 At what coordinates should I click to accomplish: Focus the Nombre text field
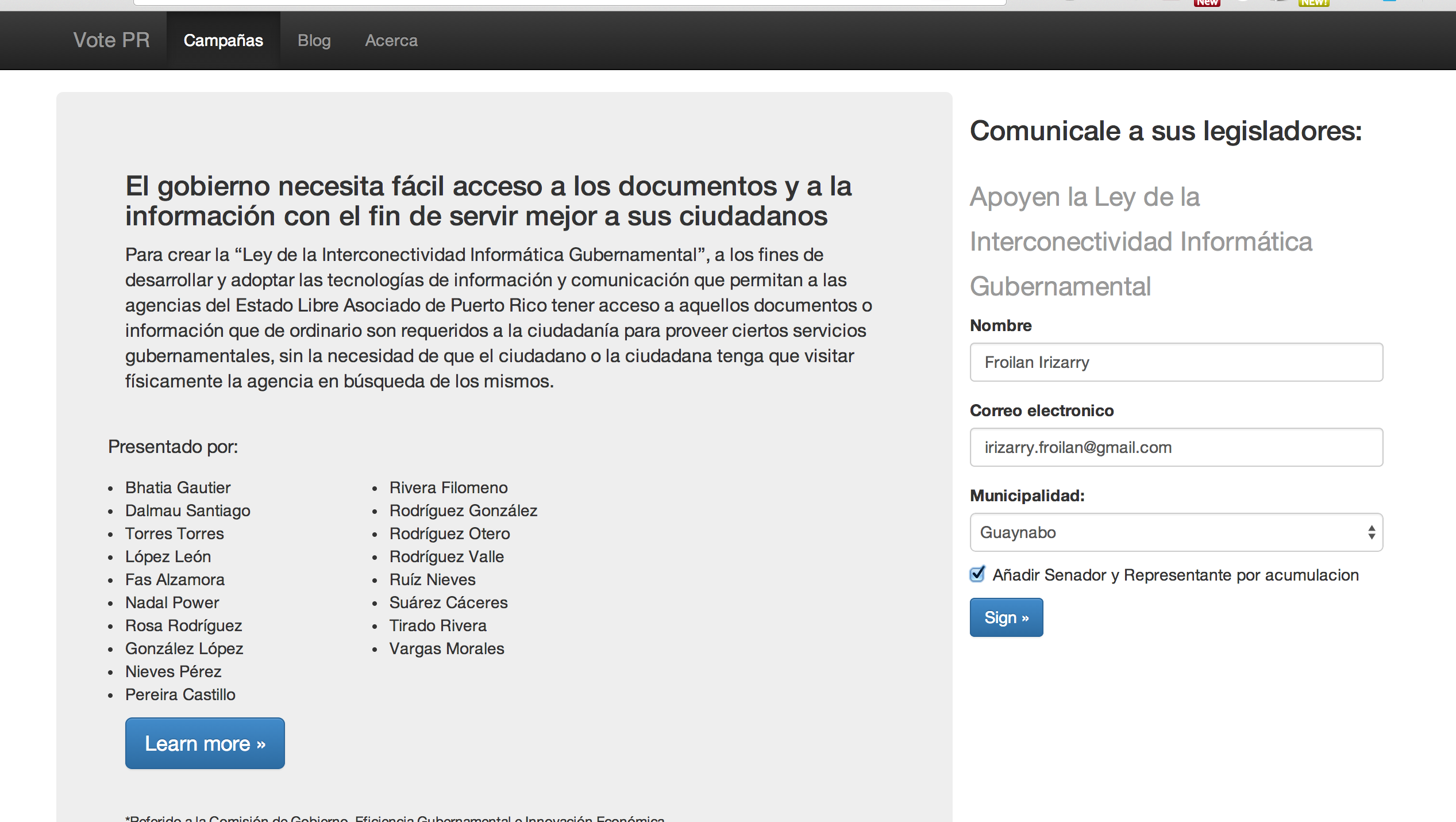coord(1176,362)
